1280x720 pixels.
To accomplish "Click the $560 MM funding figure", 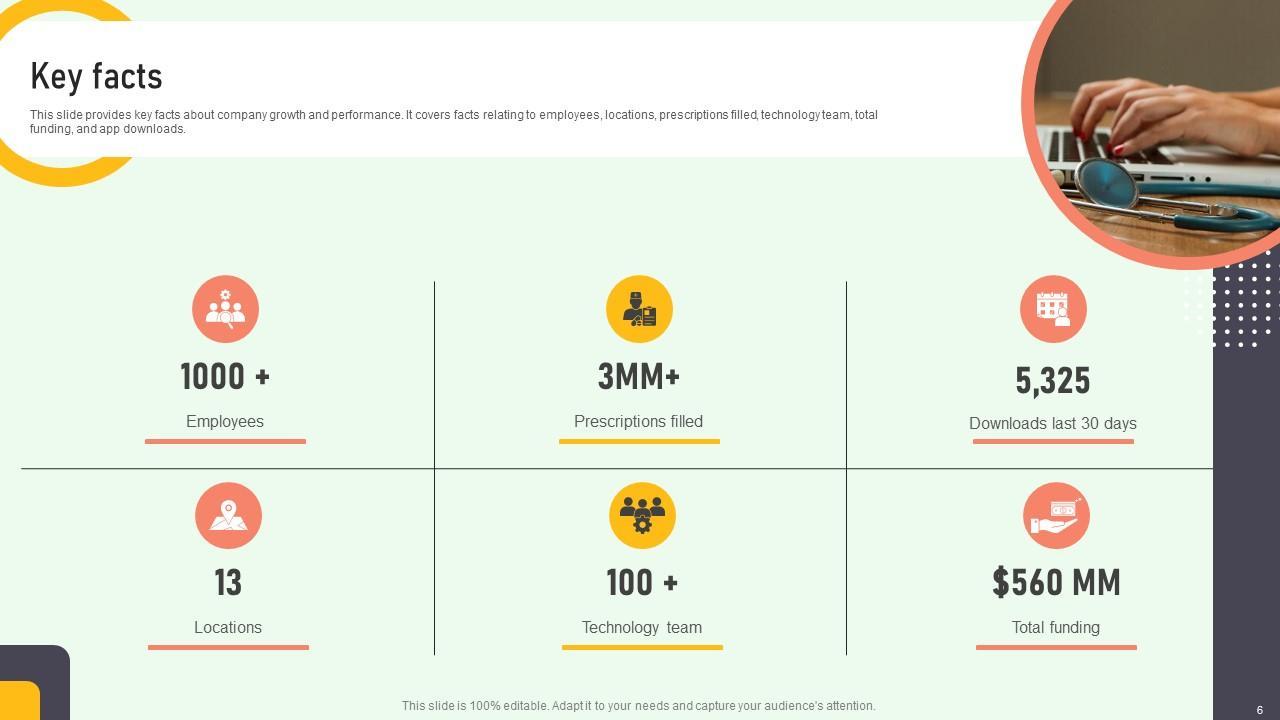I will [1056, 583].
